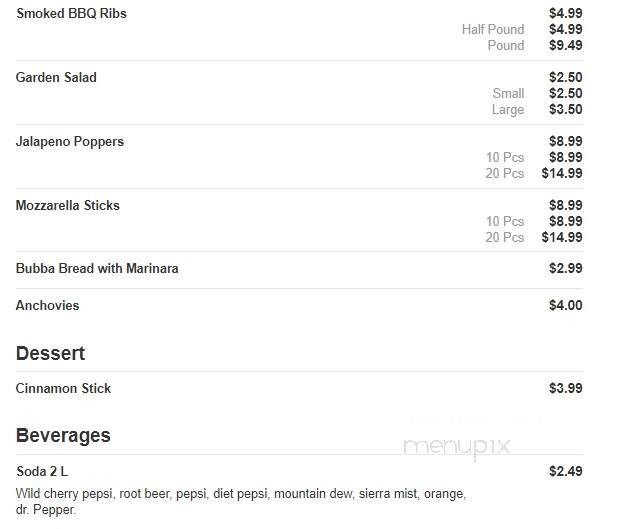Select the Half Pound ribs option
Screen dimensions: 636x529
[493, 30]
